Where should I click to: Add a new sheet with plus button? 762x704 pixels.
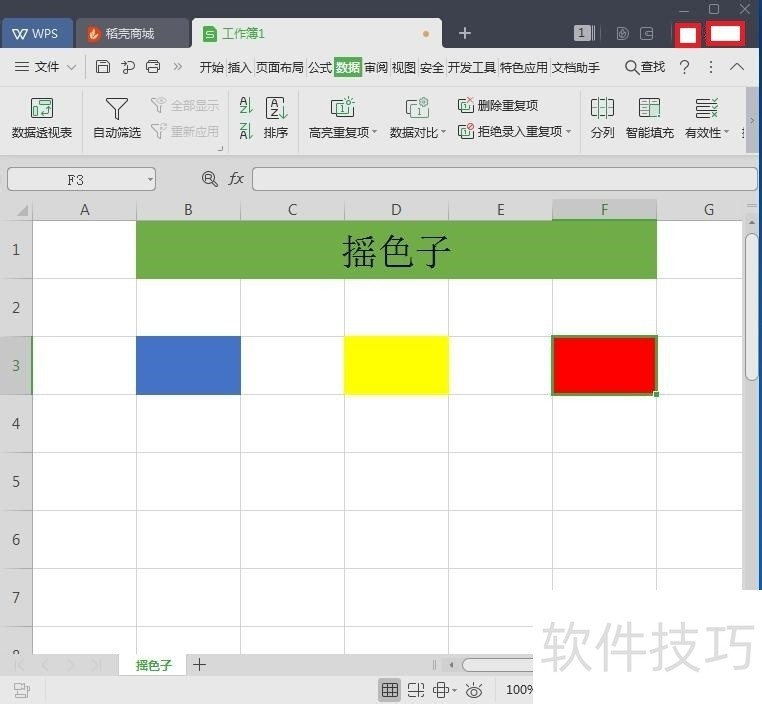pyautogui.click(x=199, y=665)
